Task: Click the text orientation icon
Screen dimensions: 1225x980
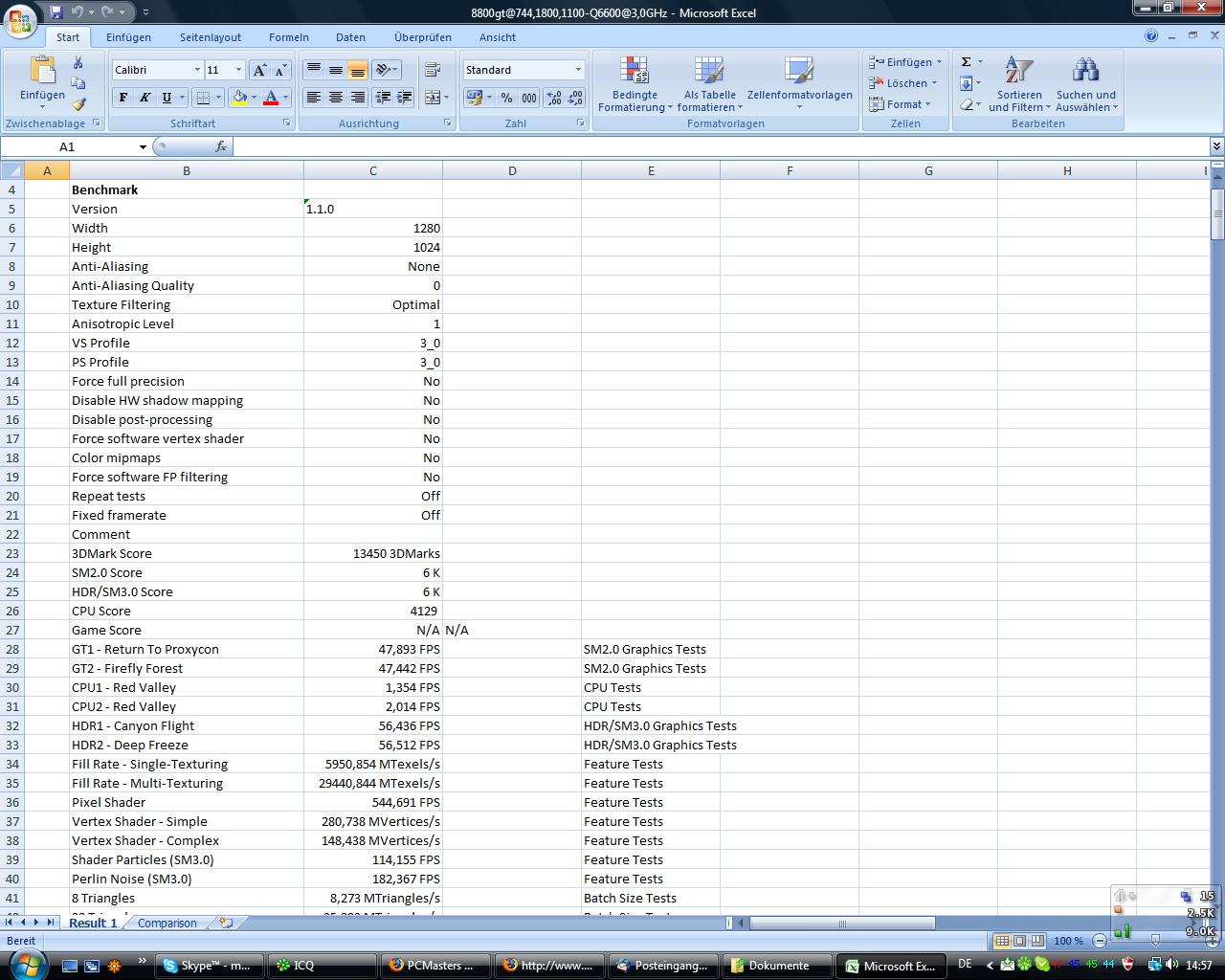Action: coord(383,70)
